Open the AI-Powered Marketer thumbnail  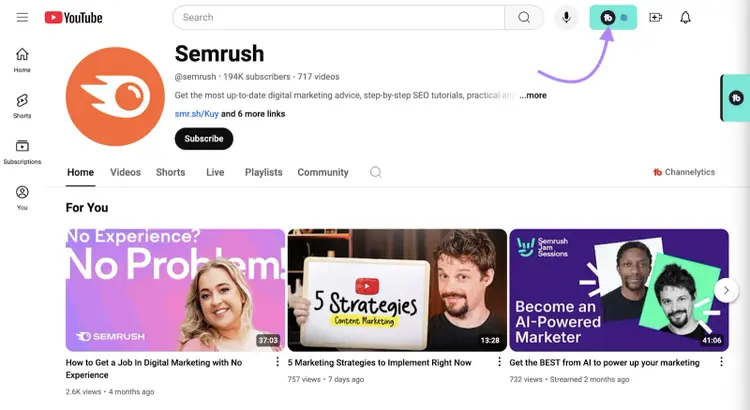coord(619,290)
